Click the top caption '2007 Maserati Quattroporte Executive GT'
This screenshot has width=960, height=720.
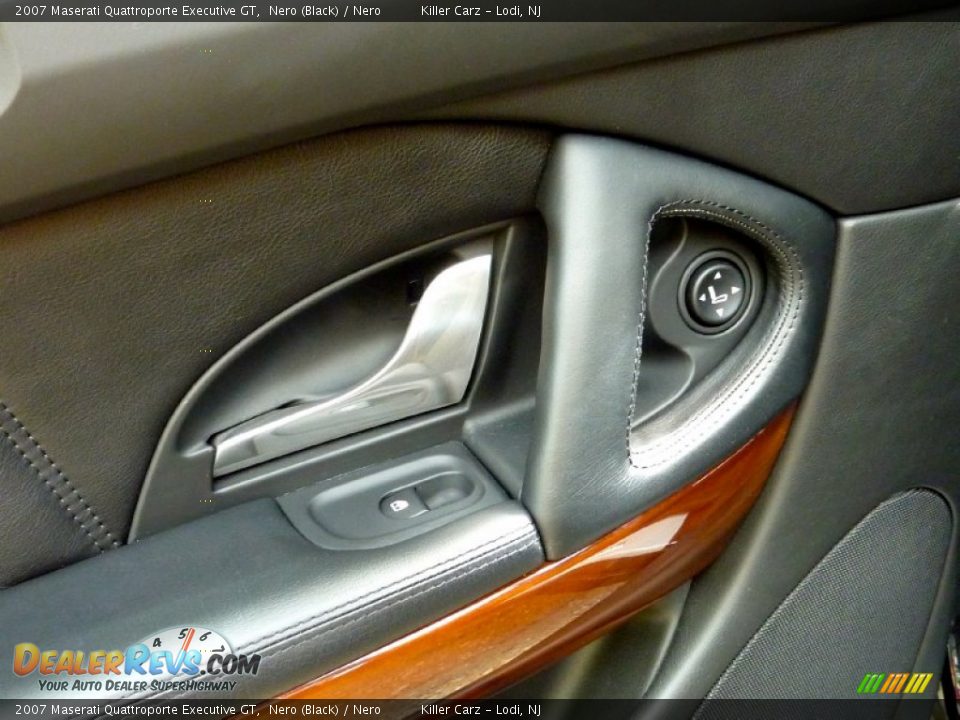point(135,10)
